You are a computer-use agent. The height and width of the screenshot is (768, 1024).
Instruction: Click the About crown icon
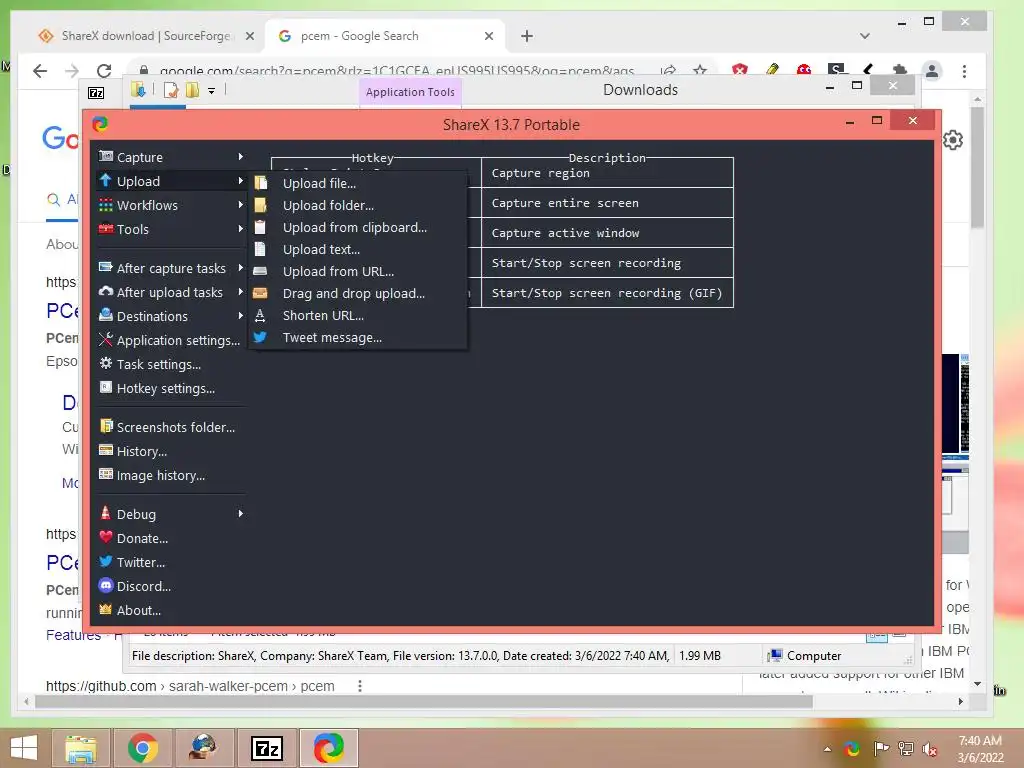[x=106, y=609]
